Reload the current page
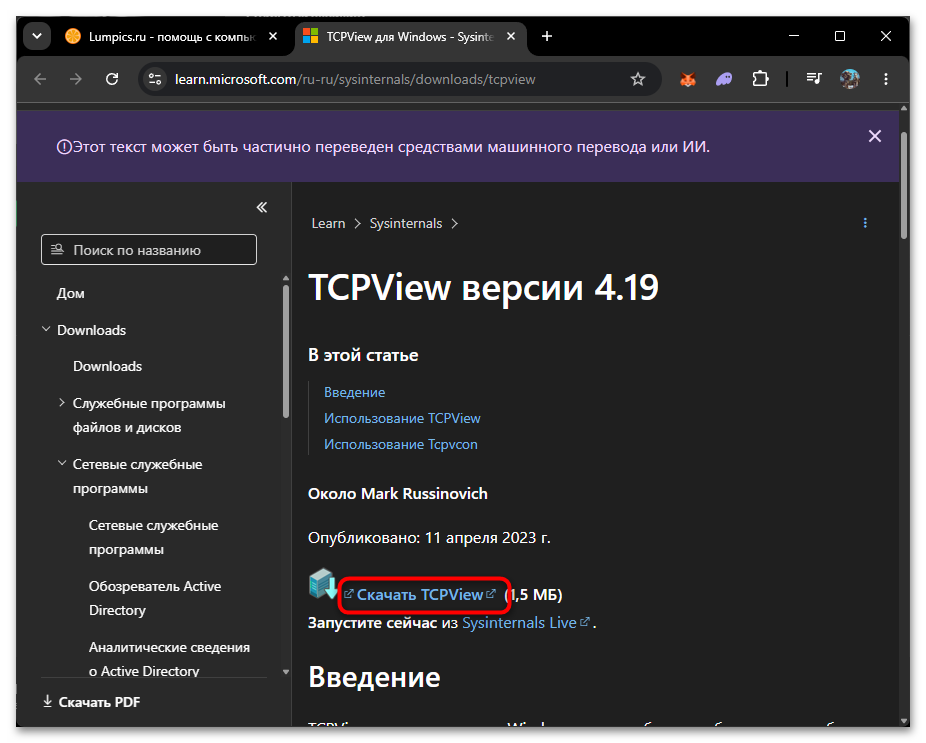 [x=112, y=79]
